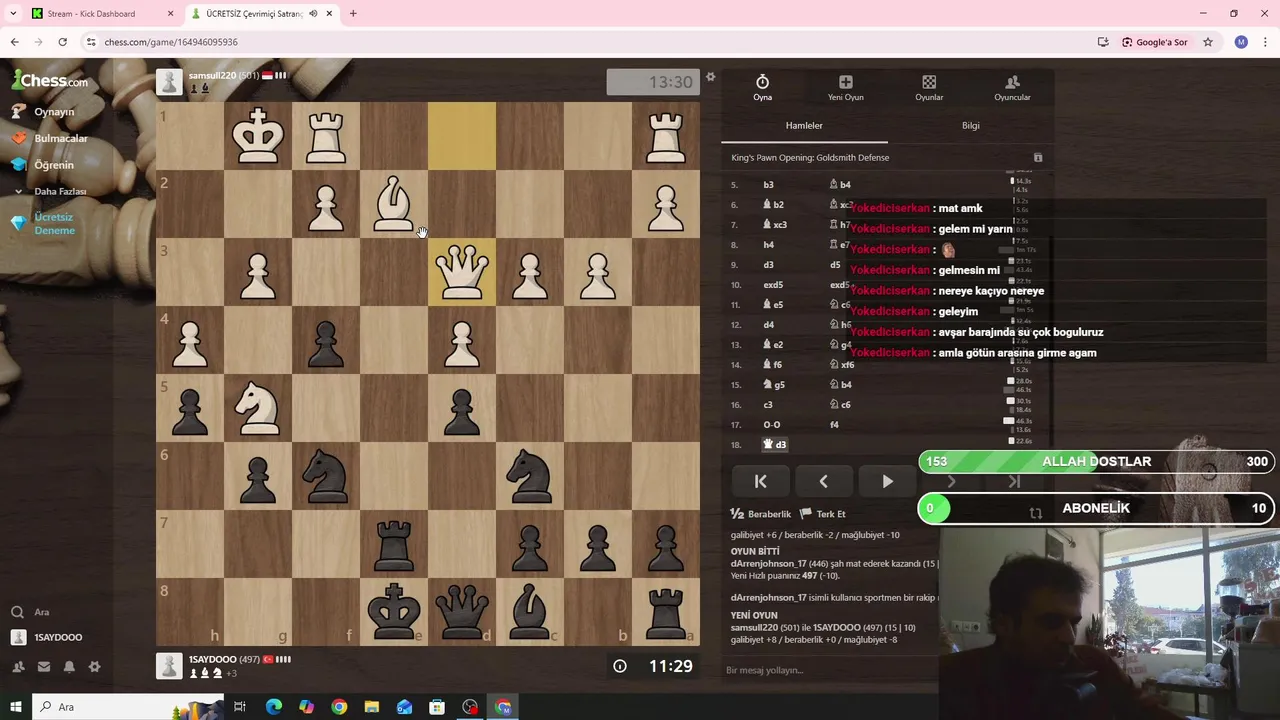Screen dimensions: 1280x720
Task: Open the sidebar settings gear icon
Action: 94,667
